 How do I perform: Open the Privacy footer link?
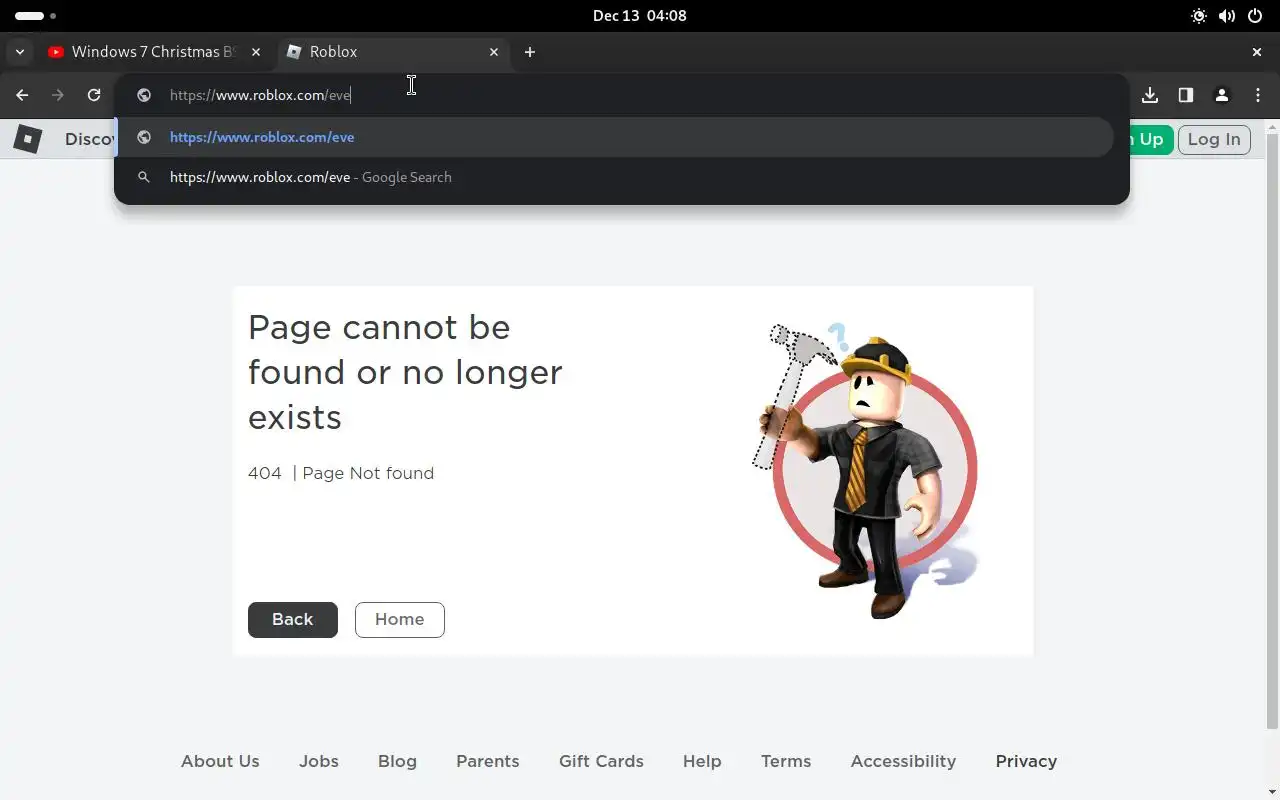tap(1026, 761)
